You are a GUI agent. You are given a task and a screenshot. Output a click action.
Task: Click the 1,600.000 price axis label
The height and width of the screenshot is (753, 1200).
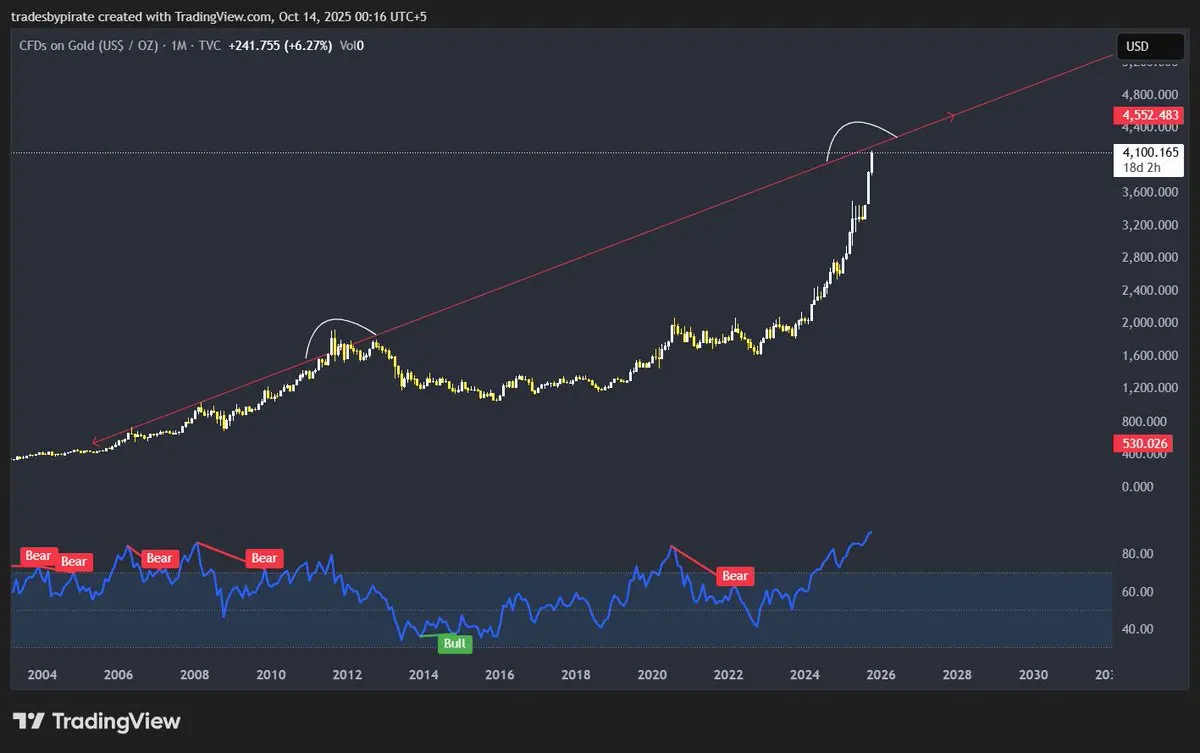coord(1151,356)
